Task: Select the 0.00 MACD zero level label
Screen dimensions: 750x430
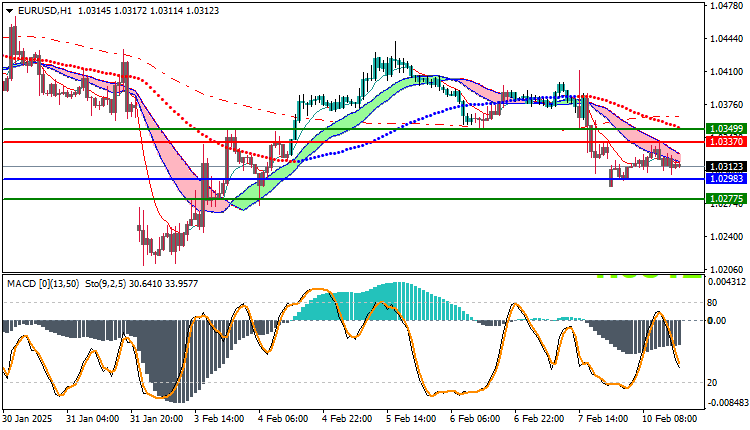Action: pos(717,320)
